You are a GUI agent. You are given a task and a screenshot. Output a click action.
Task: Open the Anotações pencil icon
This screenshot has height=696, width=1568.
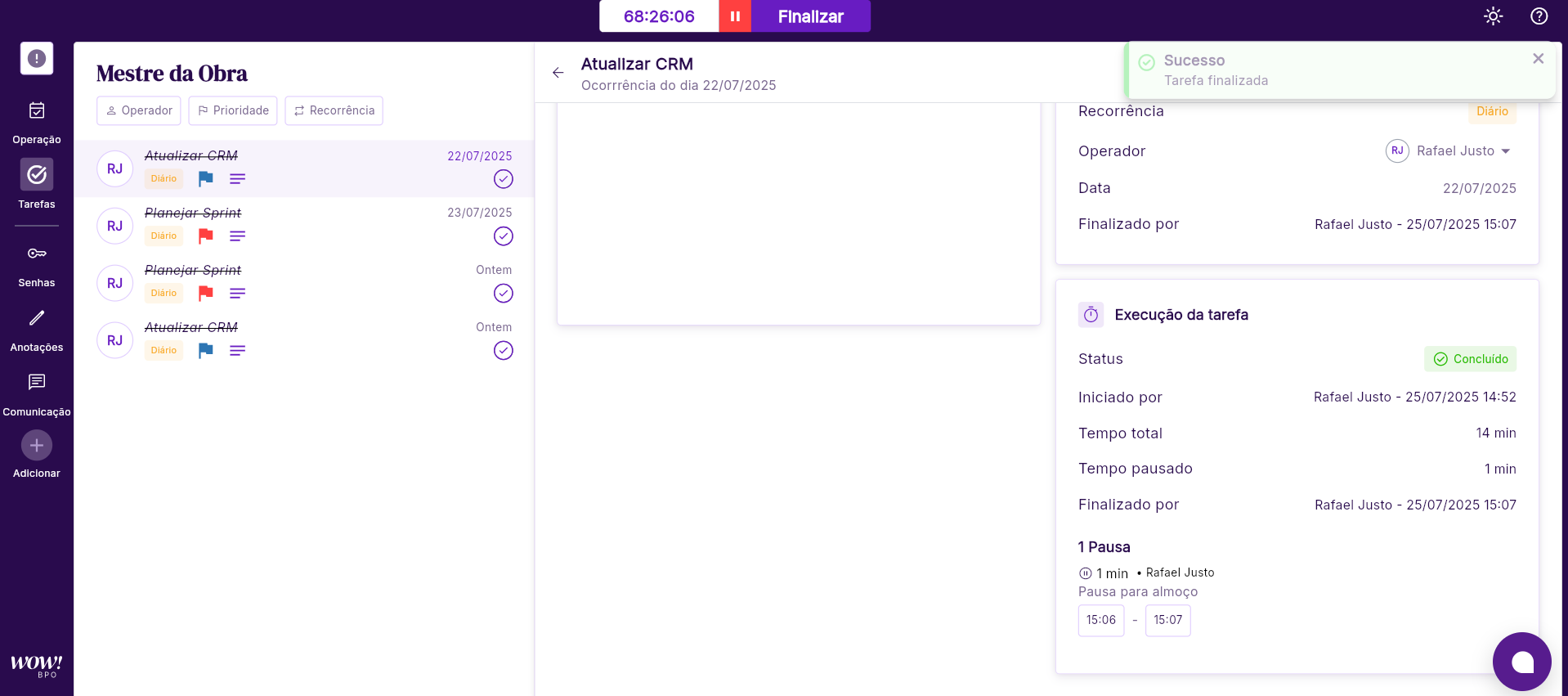(x=37, y=319)
